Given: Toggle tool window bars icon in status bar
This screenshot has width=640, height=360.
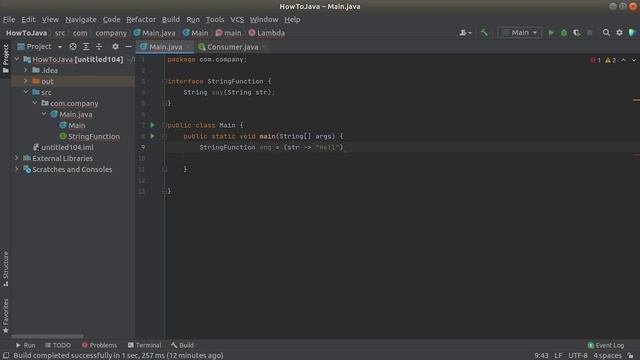Looking at the screenshot, I should [6, 356].
